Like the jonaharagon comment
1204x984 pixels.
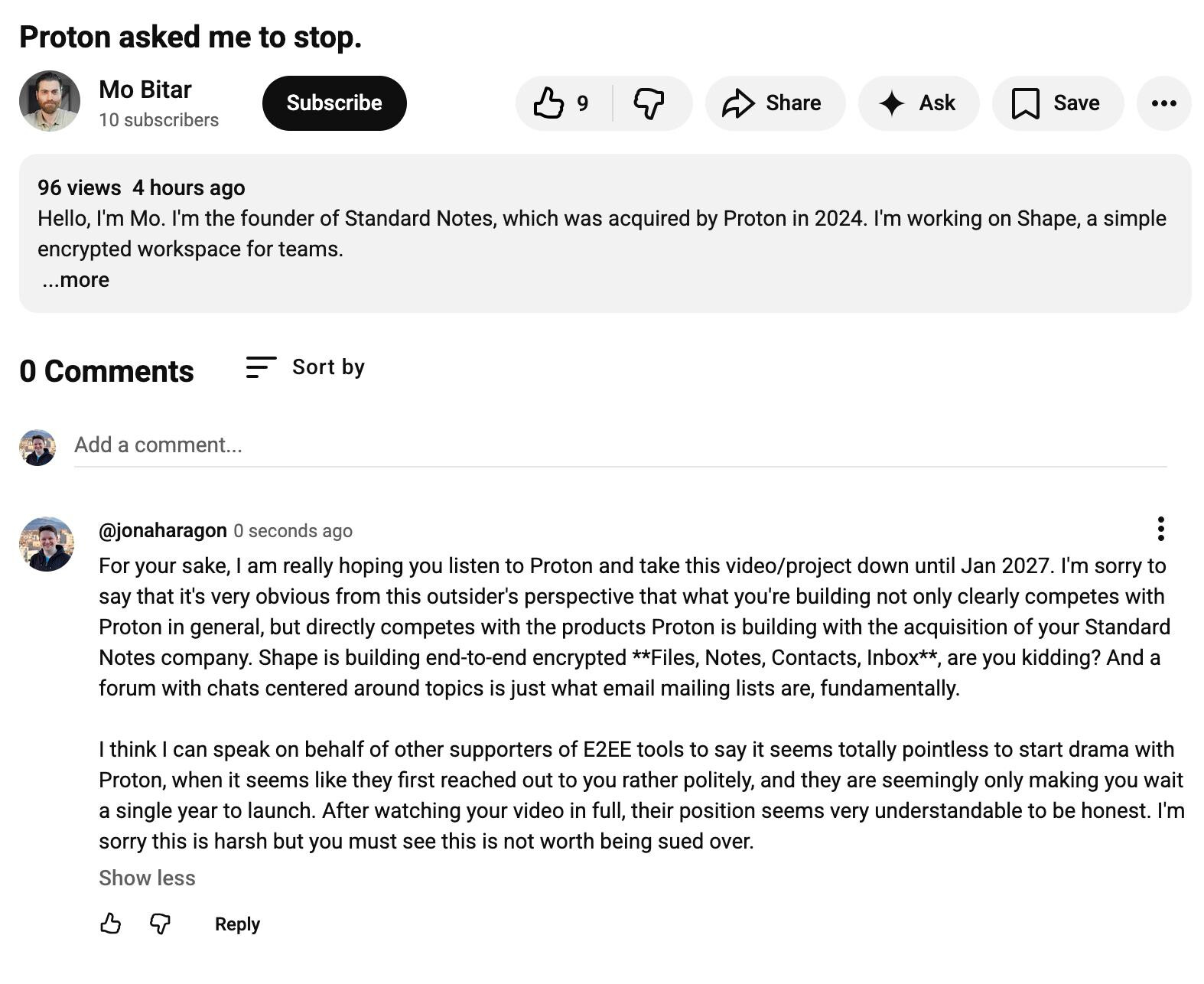[x=111, y=924]
